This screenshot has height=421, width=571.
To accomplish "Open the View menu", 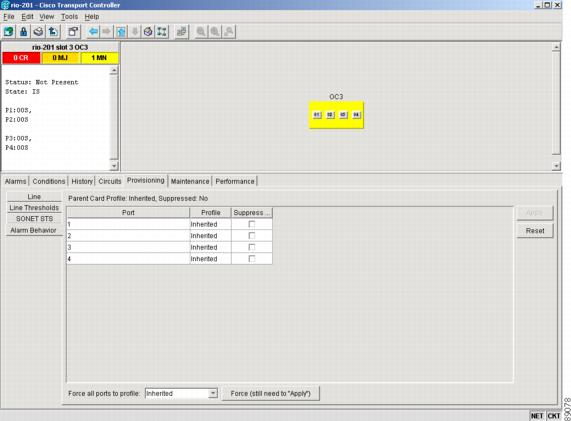I will click(x=47, y=17).
